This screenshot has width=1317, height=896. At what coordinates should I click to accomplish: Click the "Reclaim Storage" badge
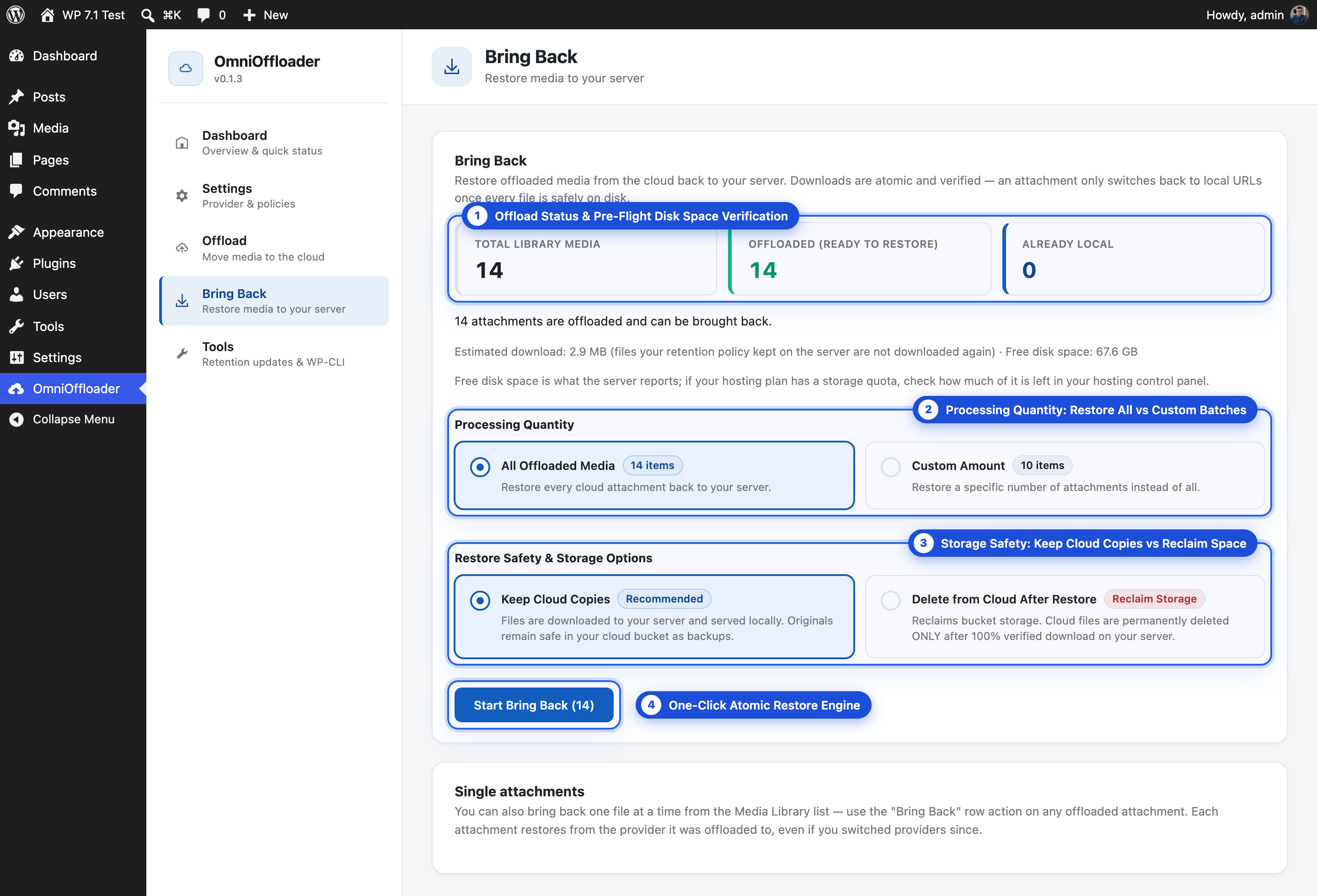[x=1154, y=599]
